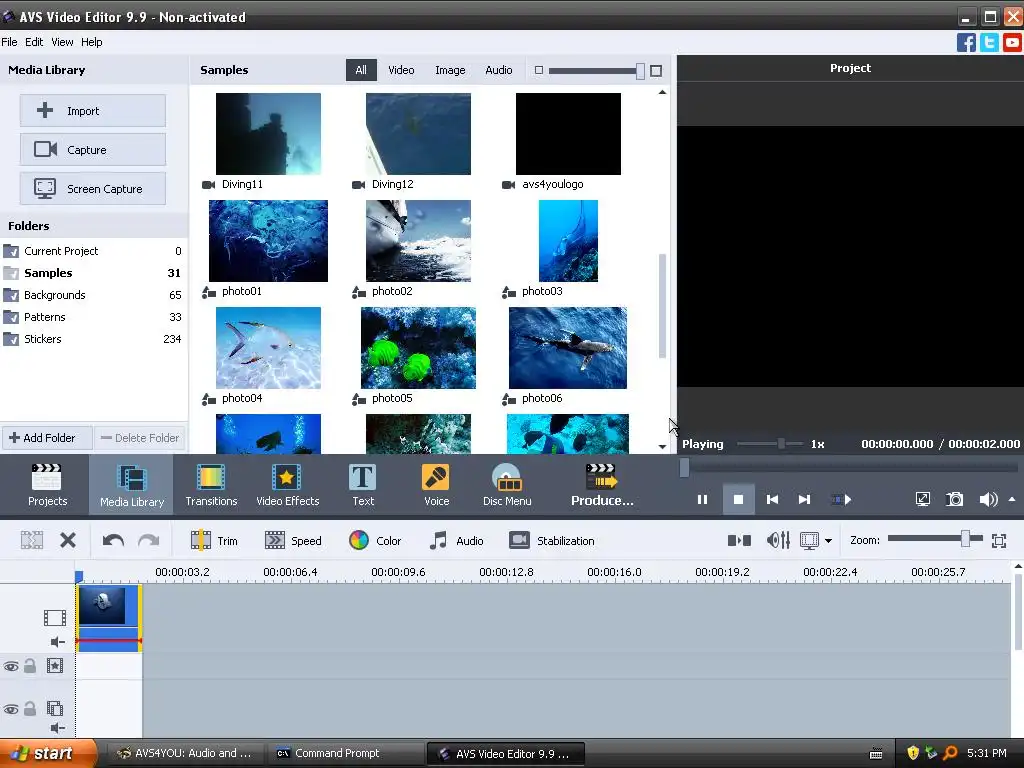This screenshot has height=768, width=1024.
Task: Open the Facebook link icon
Action: click(x=967, y=42)
